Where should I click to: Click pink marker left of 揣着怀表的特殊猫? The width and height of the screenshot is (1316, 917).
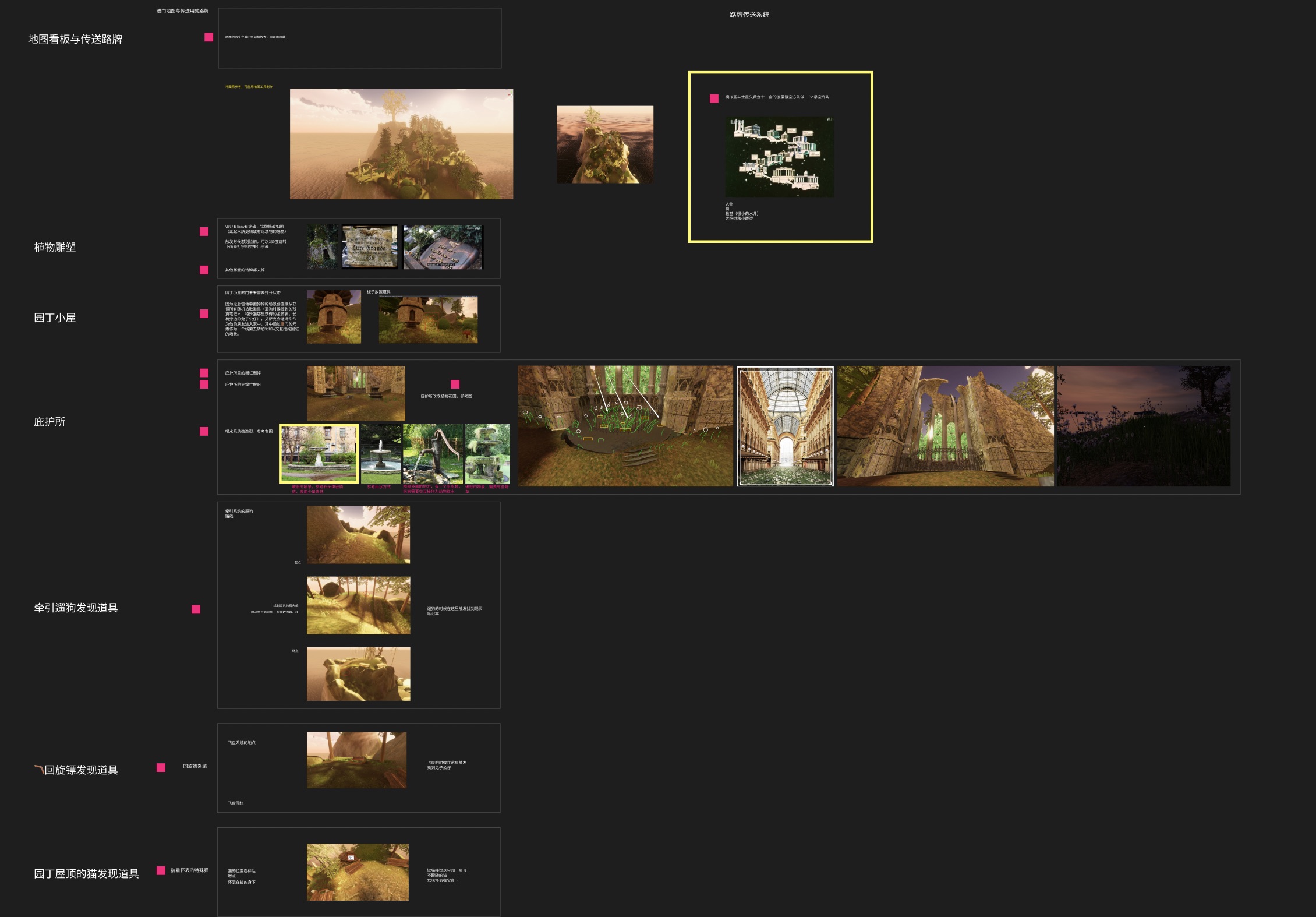(x=161, y=870)
